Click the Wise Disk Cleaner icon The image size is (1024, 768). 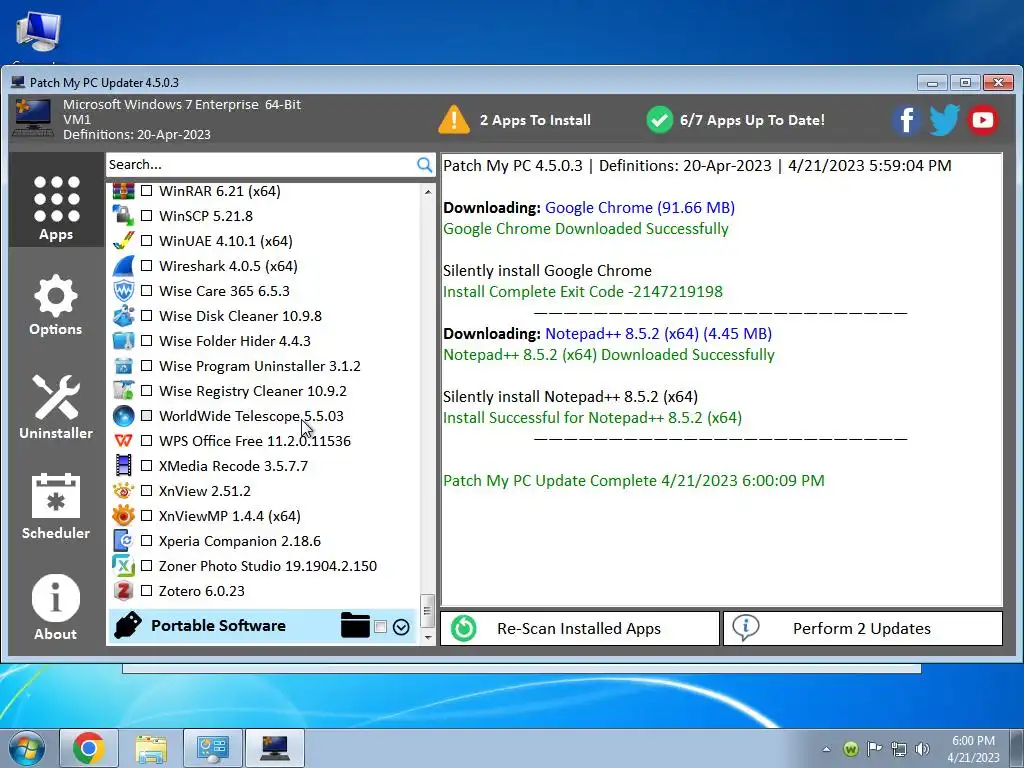coord(123,315)
